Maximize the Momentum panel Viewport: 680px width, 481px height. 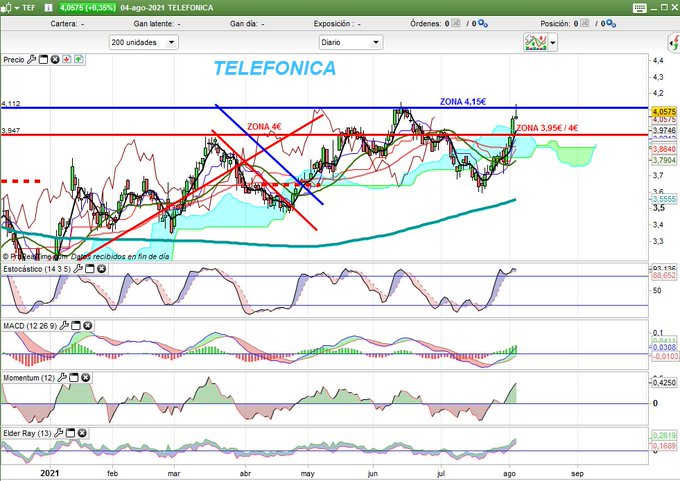tap(74, 378)
